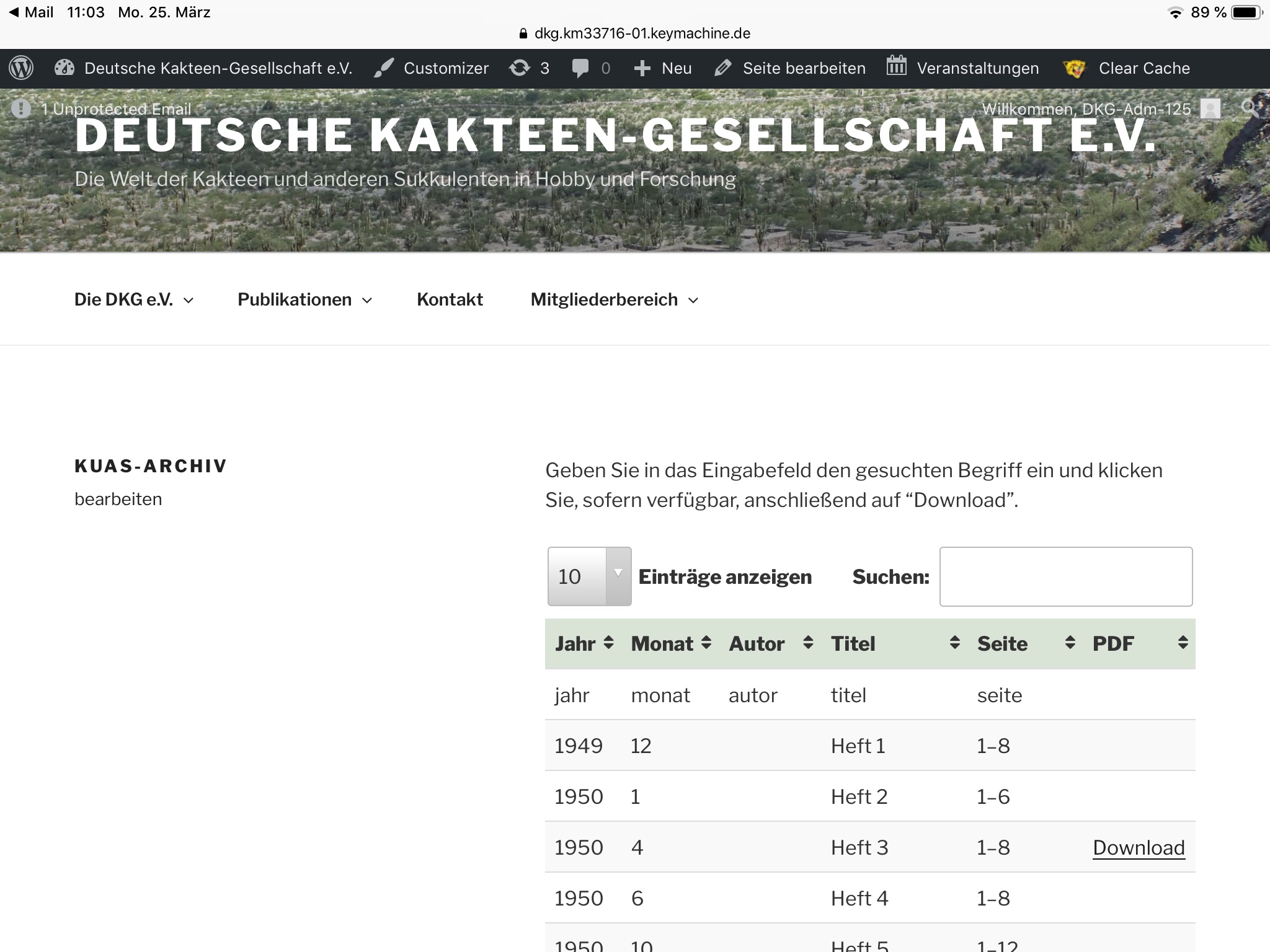The height and width of the screenshot is (952, 1270).
Task: Open the dashboard gauge icon for the site
Action: (64, 68)
